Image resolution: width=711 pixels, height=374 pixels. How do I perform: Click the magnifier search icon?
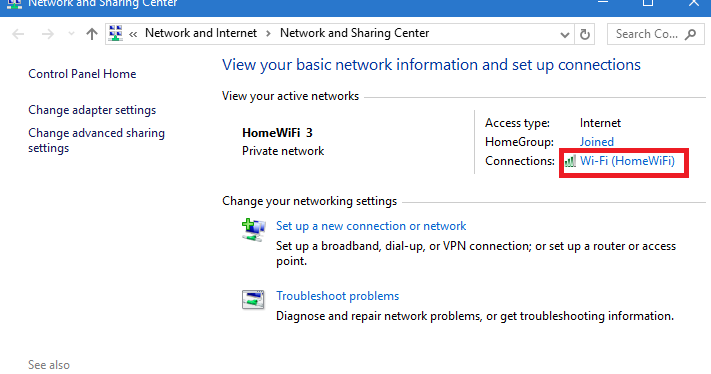click(x=691, y=34)
